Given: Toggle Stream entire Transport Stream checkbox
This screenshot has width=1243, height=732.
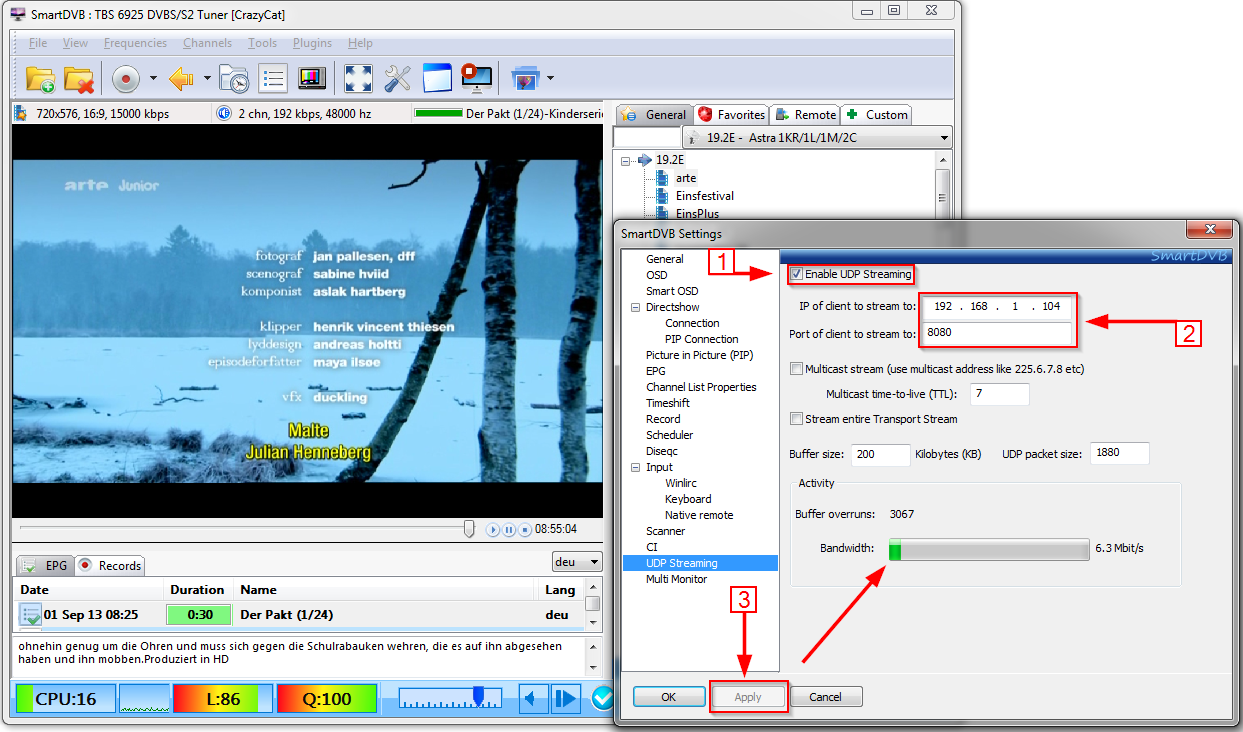Looking at the screenshot, I should 796,419.
